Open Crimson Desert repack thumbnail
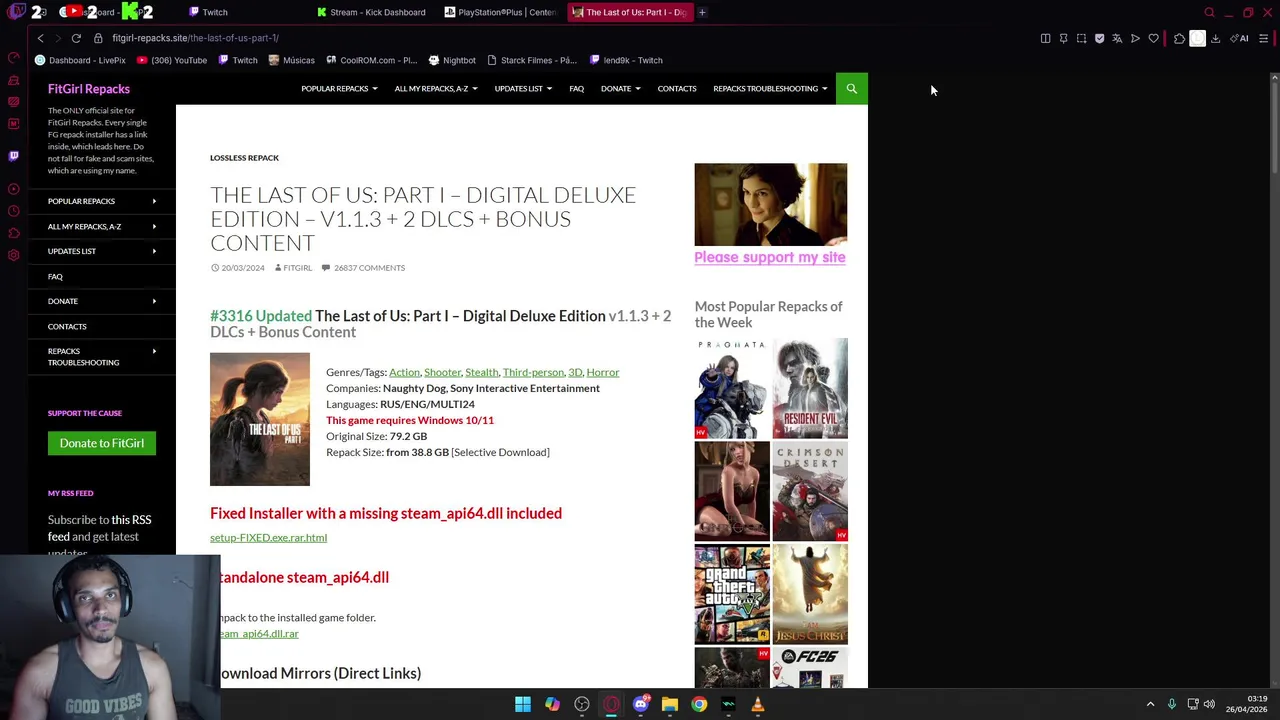The image size is (1280, 720). [810, 492]
